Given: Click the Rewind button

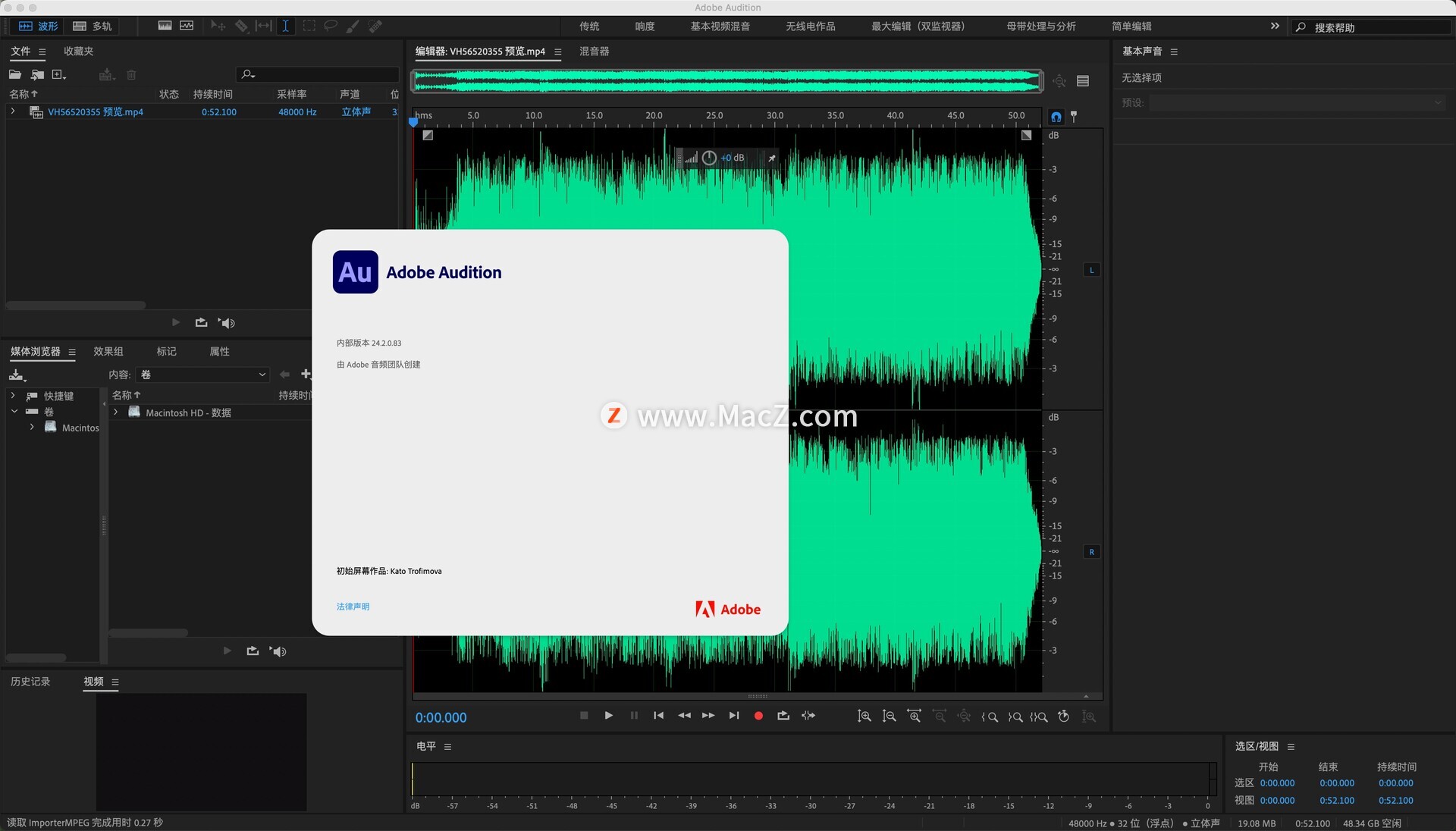Looking at the screenshot, I should coord(684,715).
